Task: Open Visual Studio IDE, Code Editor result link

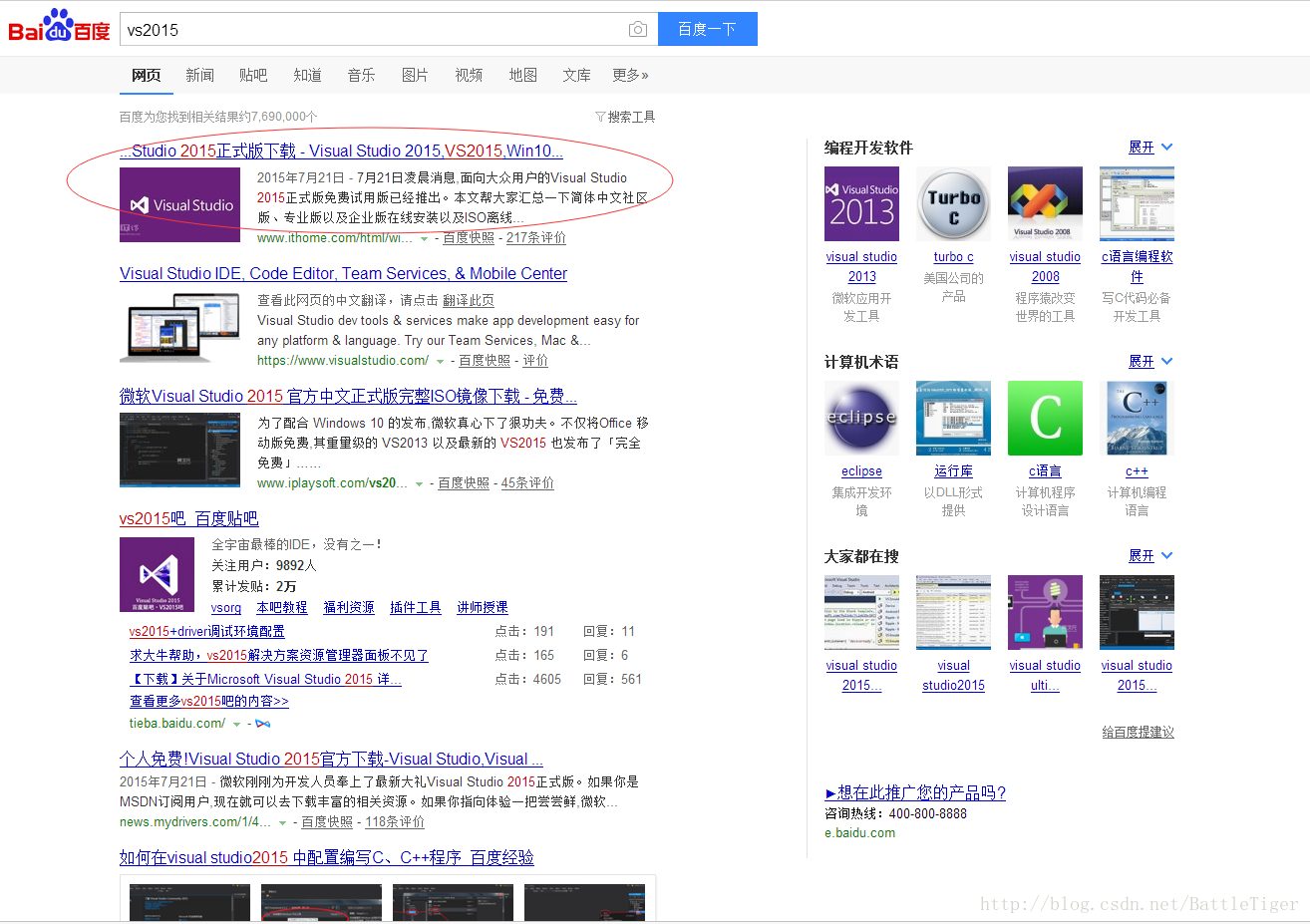Action: coord(343,274)
